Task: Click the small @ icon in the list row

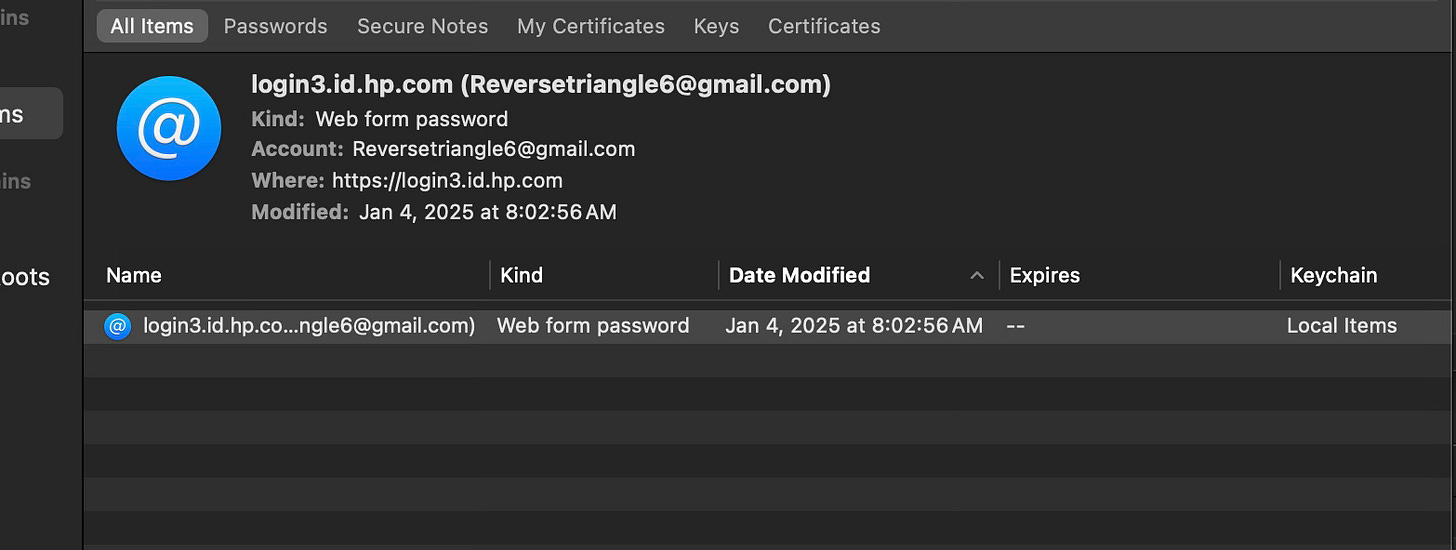Action: coord(118,325)
